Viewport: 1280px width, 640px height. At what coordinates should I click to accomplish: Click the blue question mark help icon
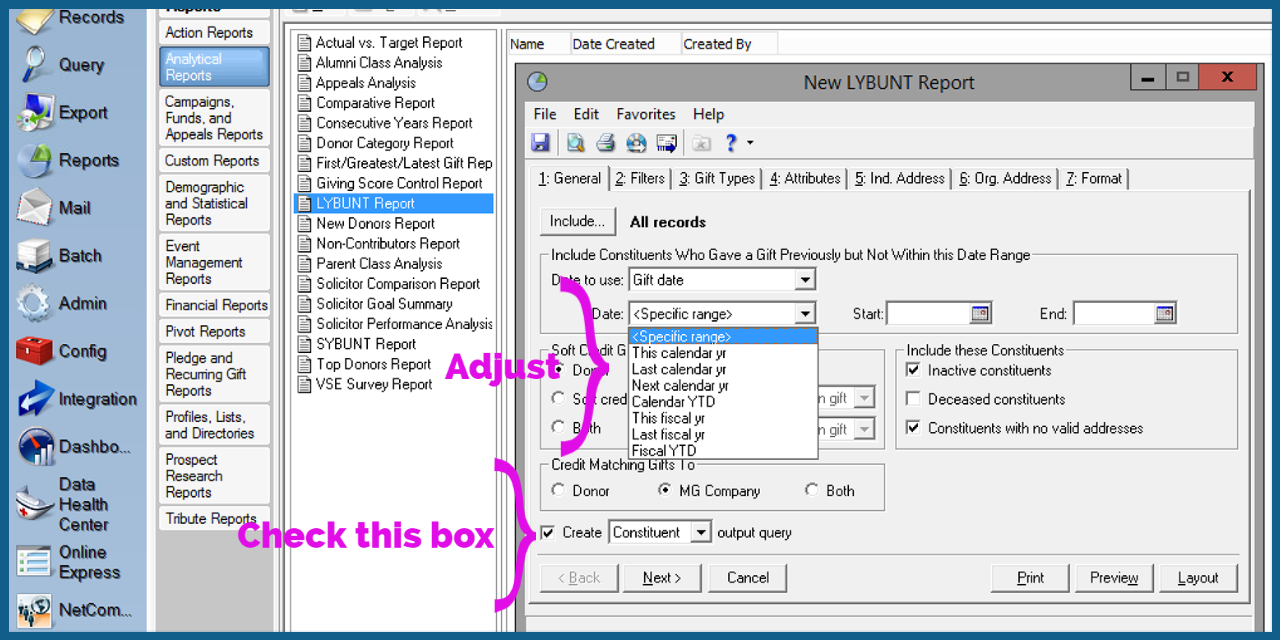731,143
